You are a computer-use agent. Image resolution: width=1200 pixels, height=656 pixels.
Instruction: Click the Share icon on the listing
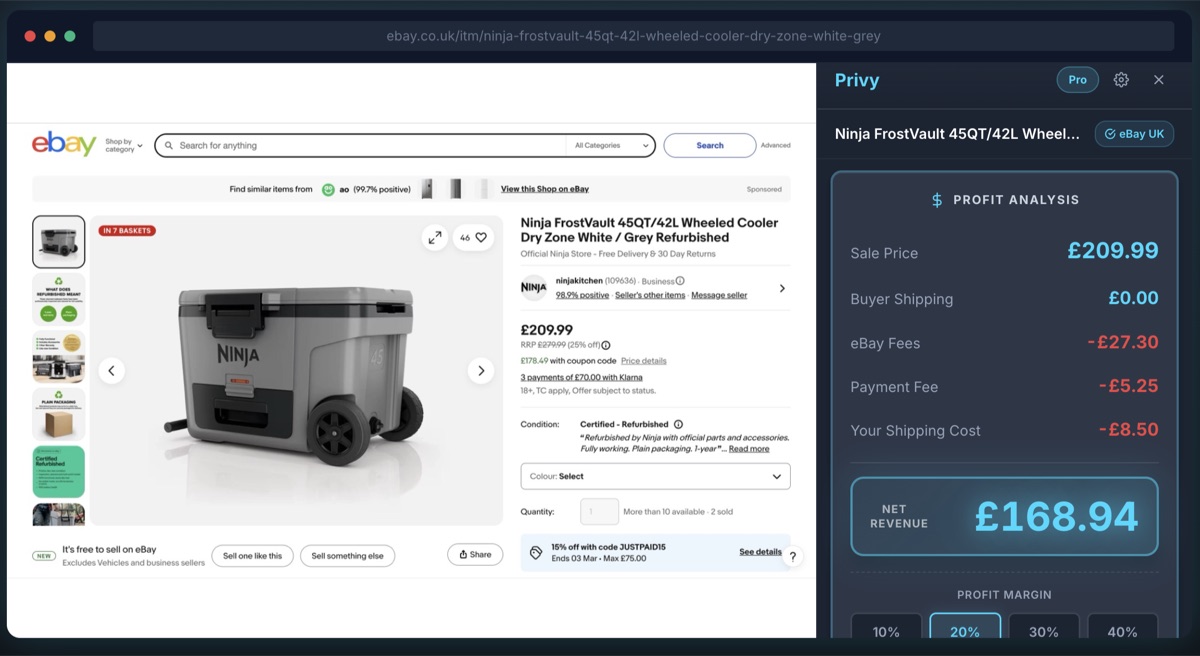475,553
